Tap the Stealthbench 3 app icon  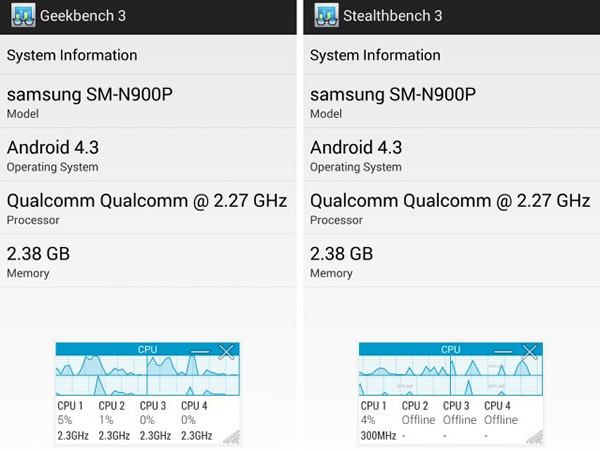(x=326, y=15)
